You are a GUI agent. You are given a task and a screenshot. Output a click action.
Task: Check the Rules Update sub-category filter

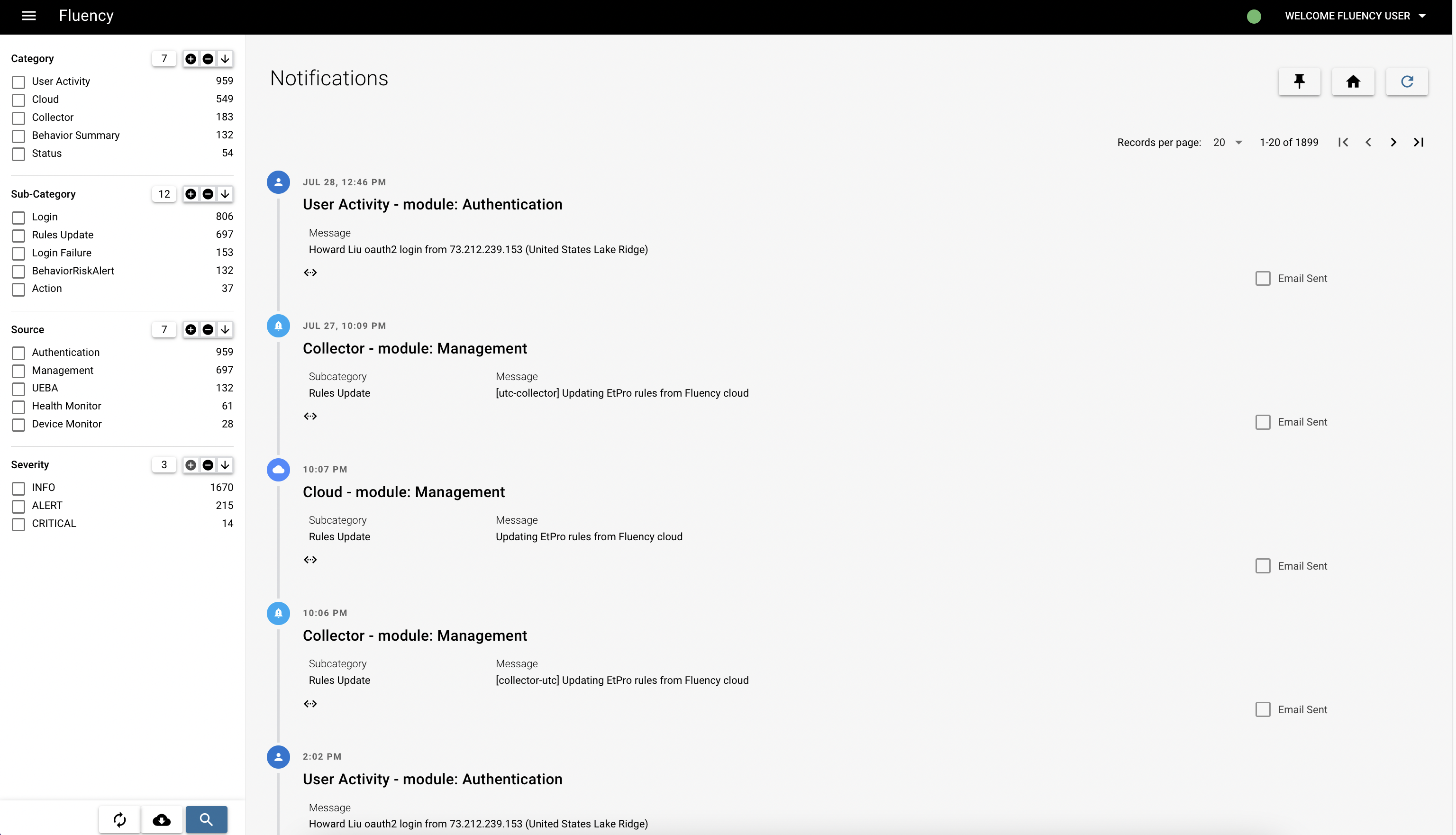[18, 236]
